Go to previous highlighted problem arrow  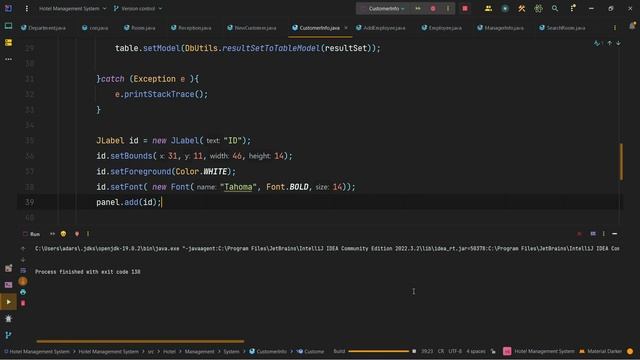tap(609, 43)
